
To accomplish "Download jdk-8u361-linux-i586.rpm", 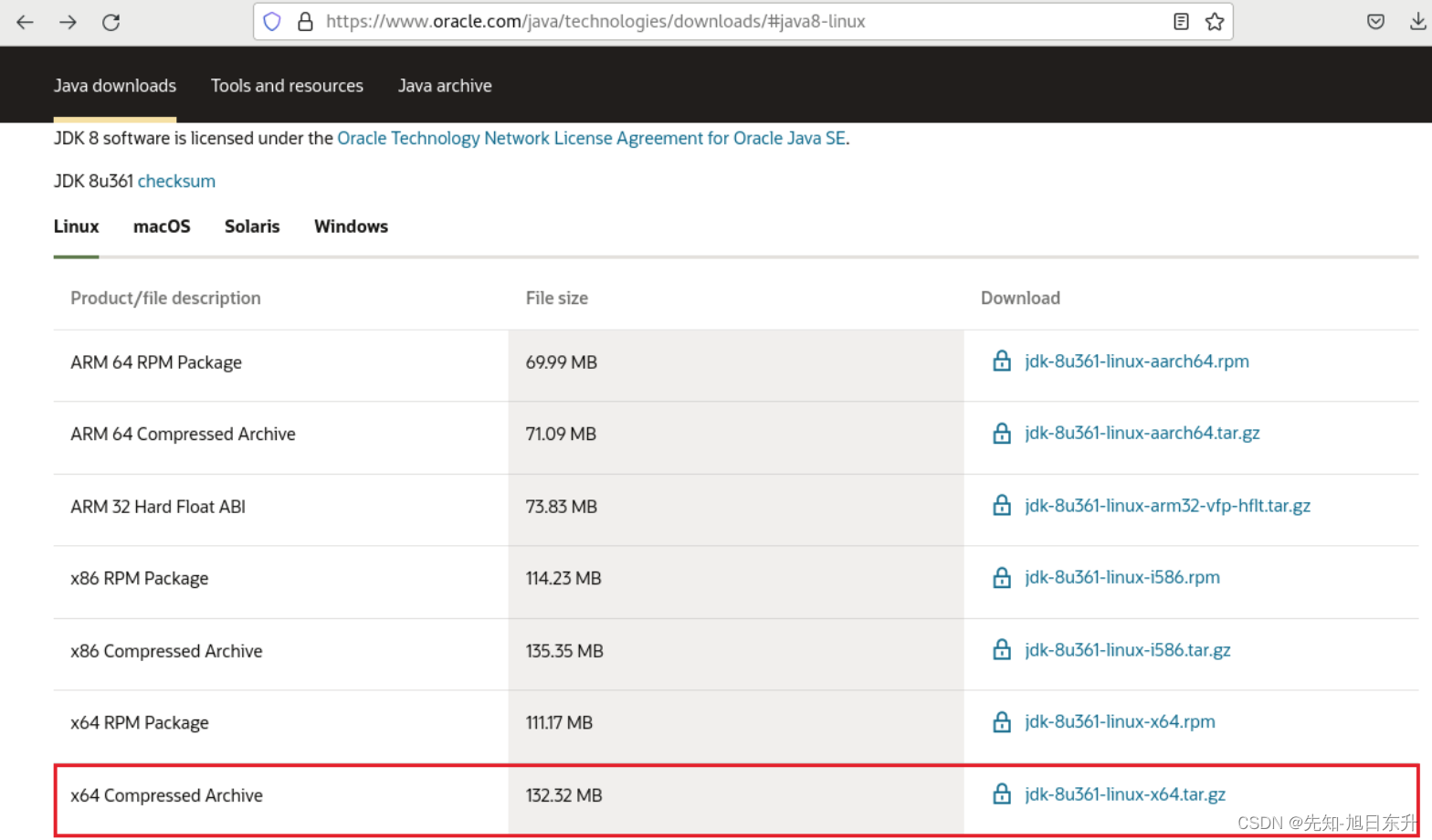I will point(1121,577).
